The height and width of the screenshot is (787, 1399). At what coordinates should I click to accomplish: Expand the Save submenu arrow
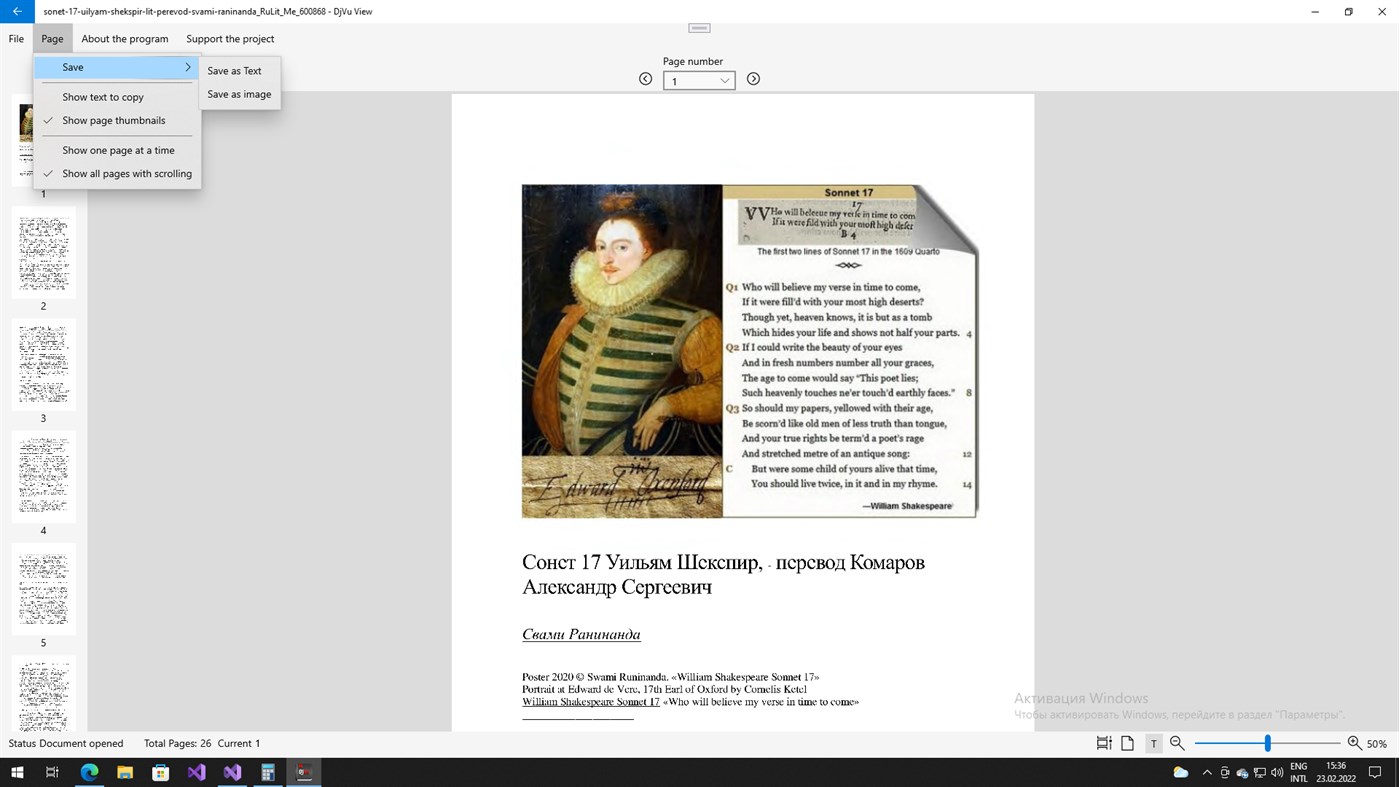[187, 67]
